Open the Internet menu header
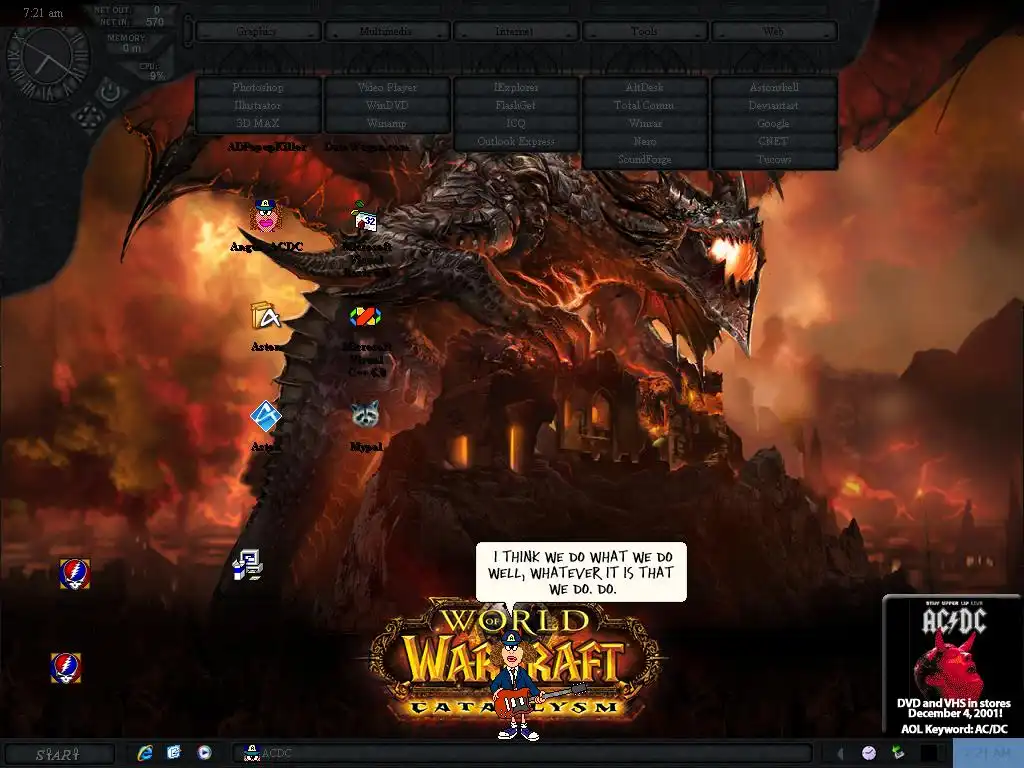This screenshot has width=1024, height=768. click(515, 31)
